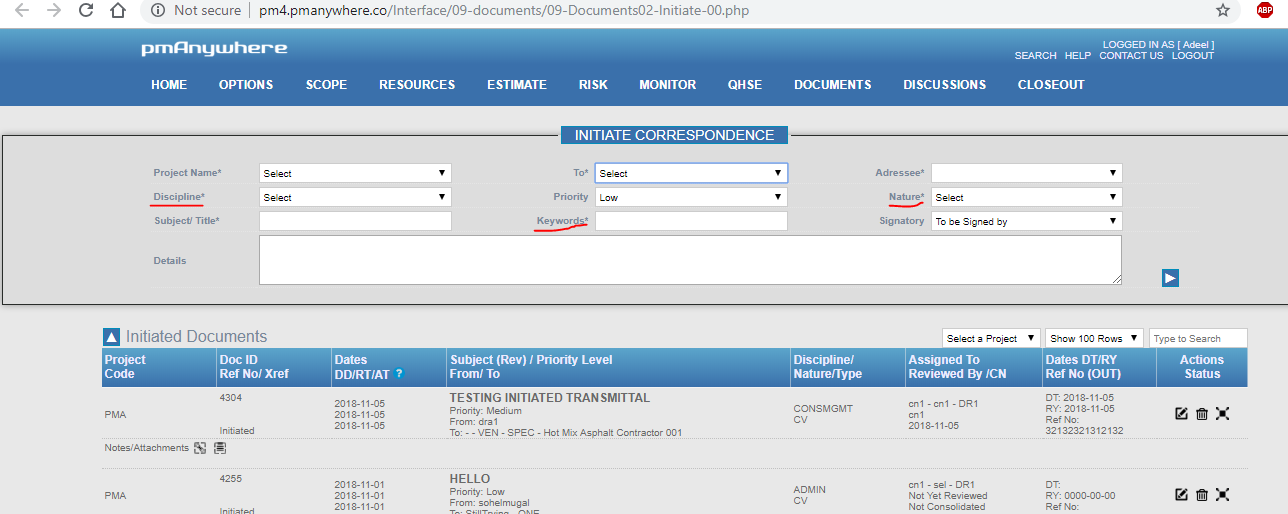Collapse the Initiated Documents section
This screenshot has width=1288, height=514.
pos(112,337)
